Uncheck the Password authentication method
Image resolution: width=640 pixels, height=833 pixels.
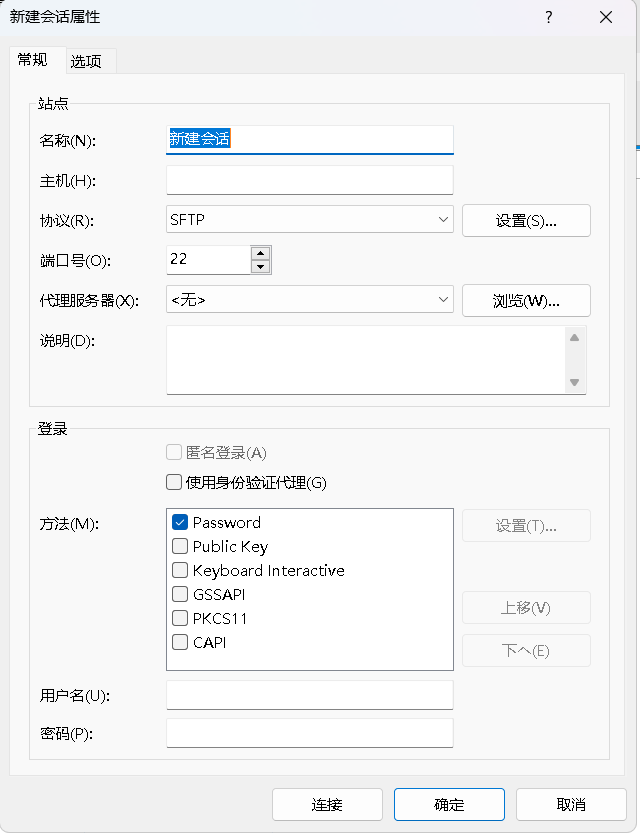[x=180, y=522]
